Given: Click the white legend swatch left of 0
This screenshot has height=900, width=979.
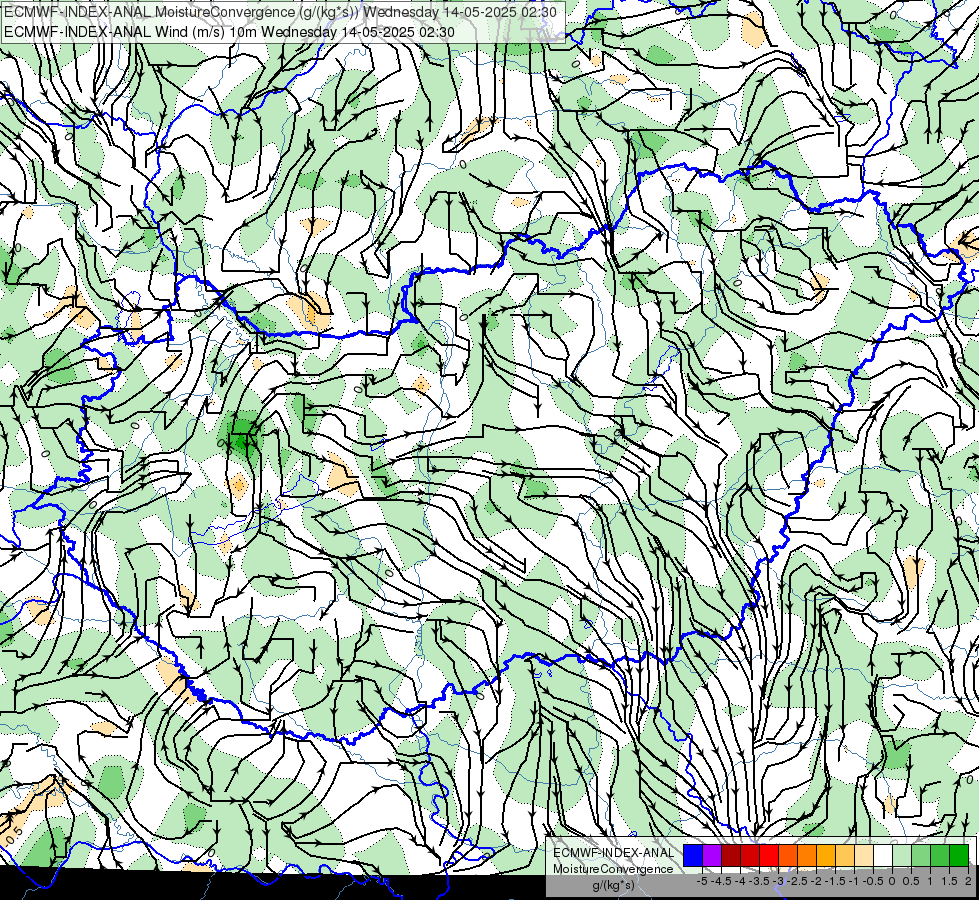Looking at the screenshot, I should (x=883, y=856).
